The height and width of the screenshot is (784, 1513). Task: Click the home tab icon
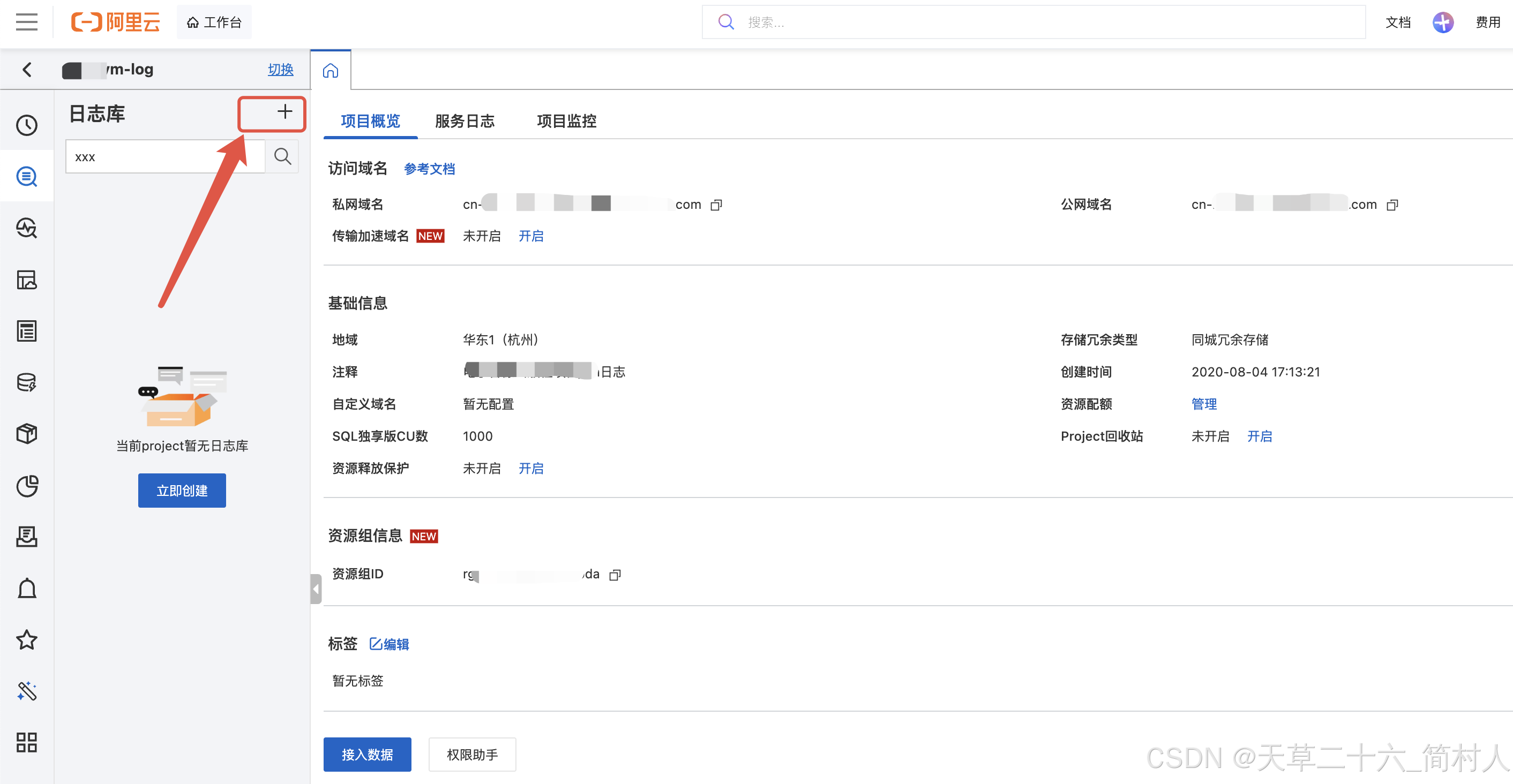tap(331, 71)
